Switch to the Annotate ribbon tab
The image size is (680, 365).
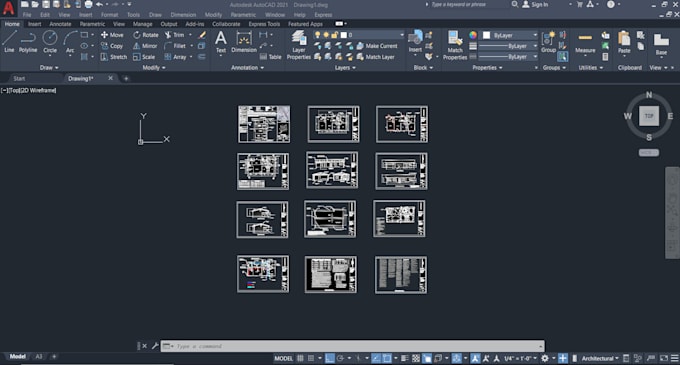point(60,24)
